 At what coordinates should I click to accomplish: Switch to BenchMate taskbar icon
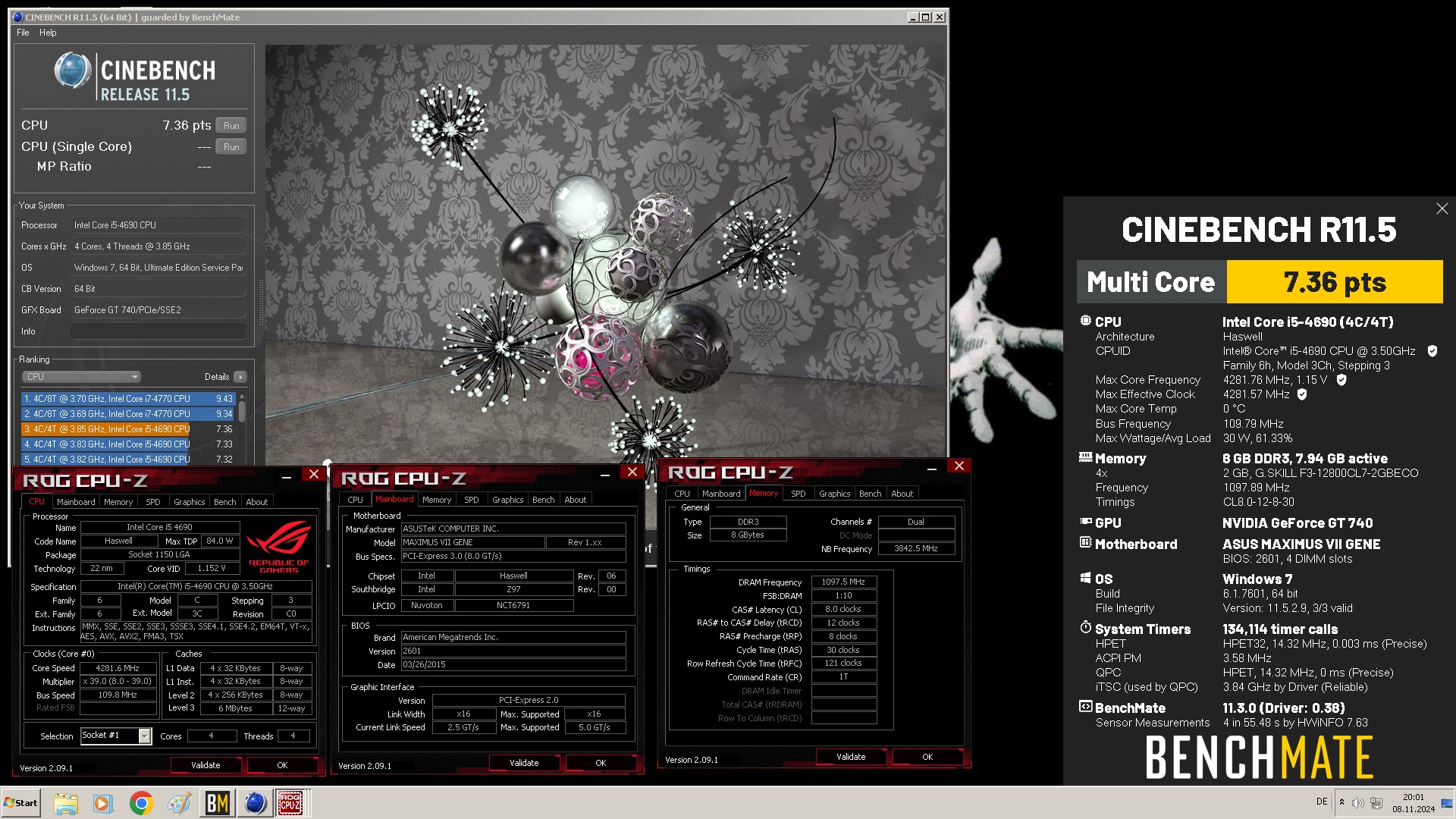pyautogui.click(x=218, y=803)
